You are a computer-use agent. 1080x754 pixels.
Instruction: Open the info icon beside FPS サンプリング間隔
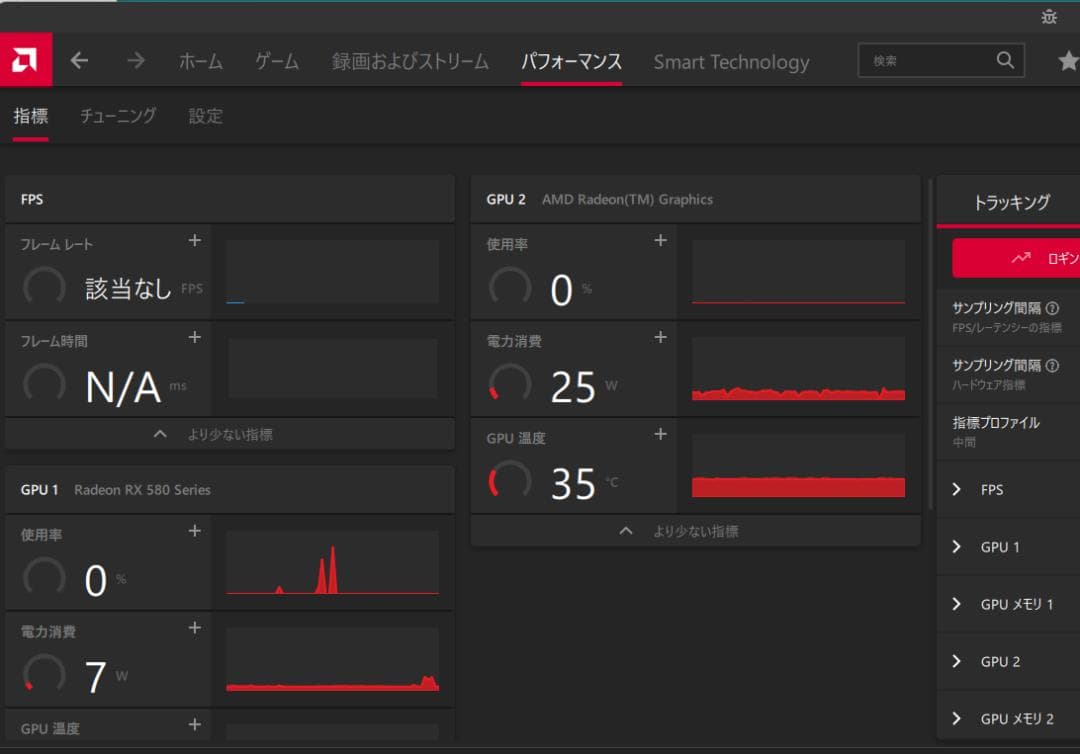point(1051,308)
